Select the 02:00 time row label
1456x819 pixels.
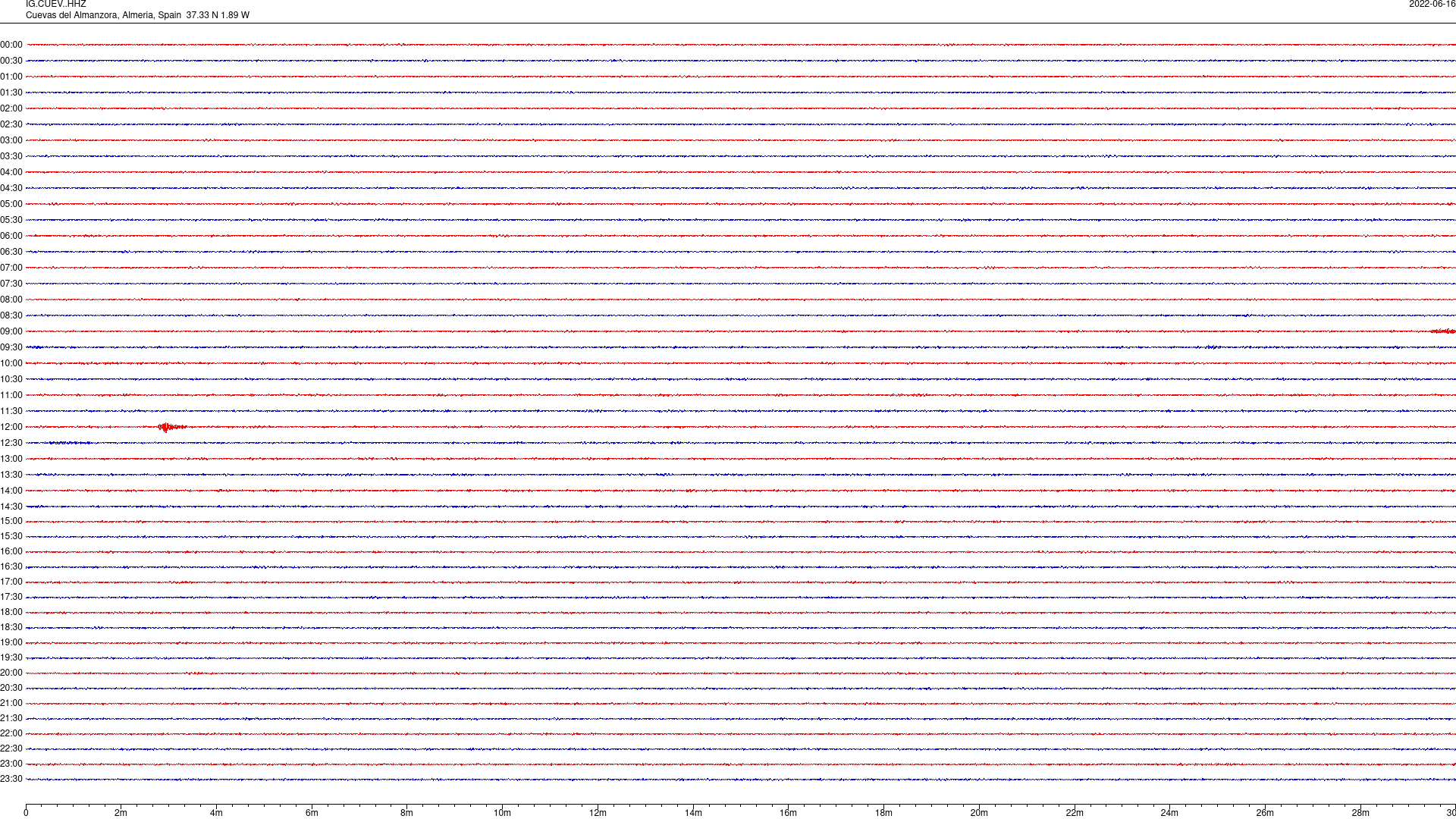11,108
